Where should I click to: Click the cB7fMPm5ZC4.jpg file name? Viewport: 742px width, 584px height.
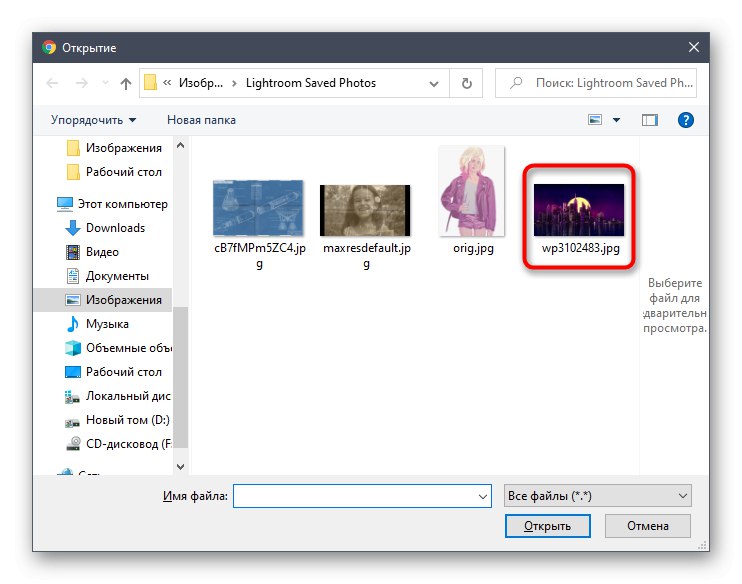(259, 256)
